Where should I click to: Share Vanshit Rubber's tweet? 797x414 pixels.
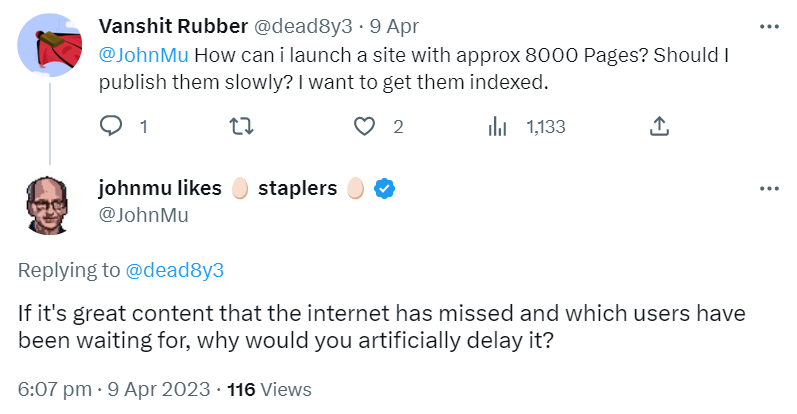point(659,127)
